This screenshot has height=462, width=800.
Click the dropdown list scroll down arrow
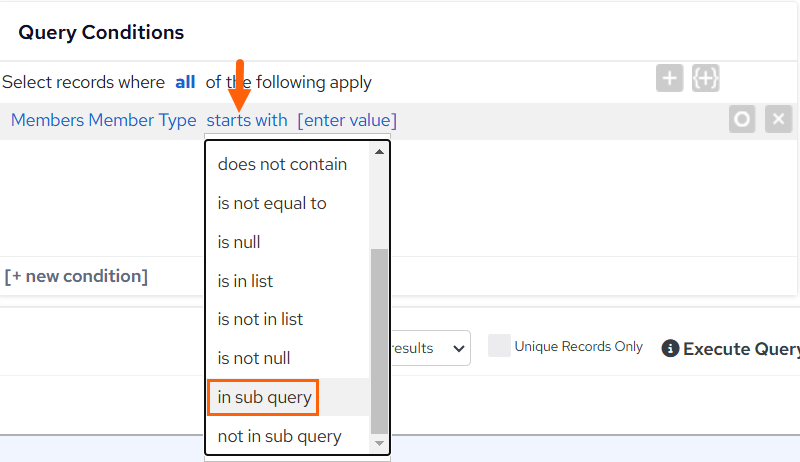379,443
